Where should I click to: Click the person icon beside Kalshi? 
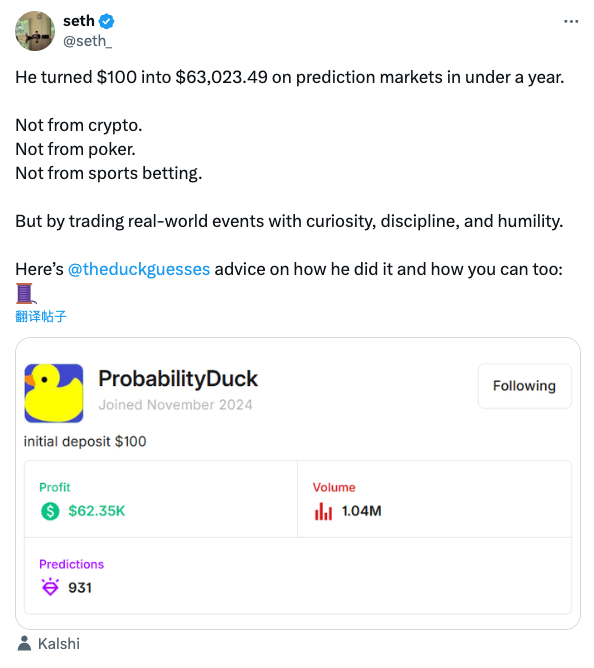point(24,643)
